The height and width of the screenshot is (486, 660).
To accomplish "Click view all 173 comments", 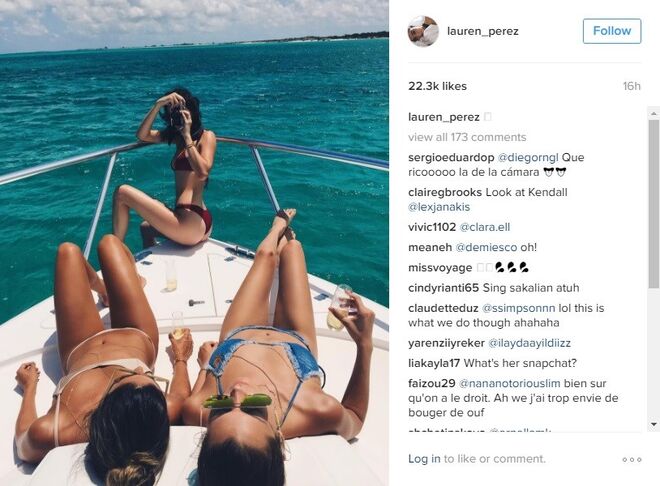I will pos(467,137).
